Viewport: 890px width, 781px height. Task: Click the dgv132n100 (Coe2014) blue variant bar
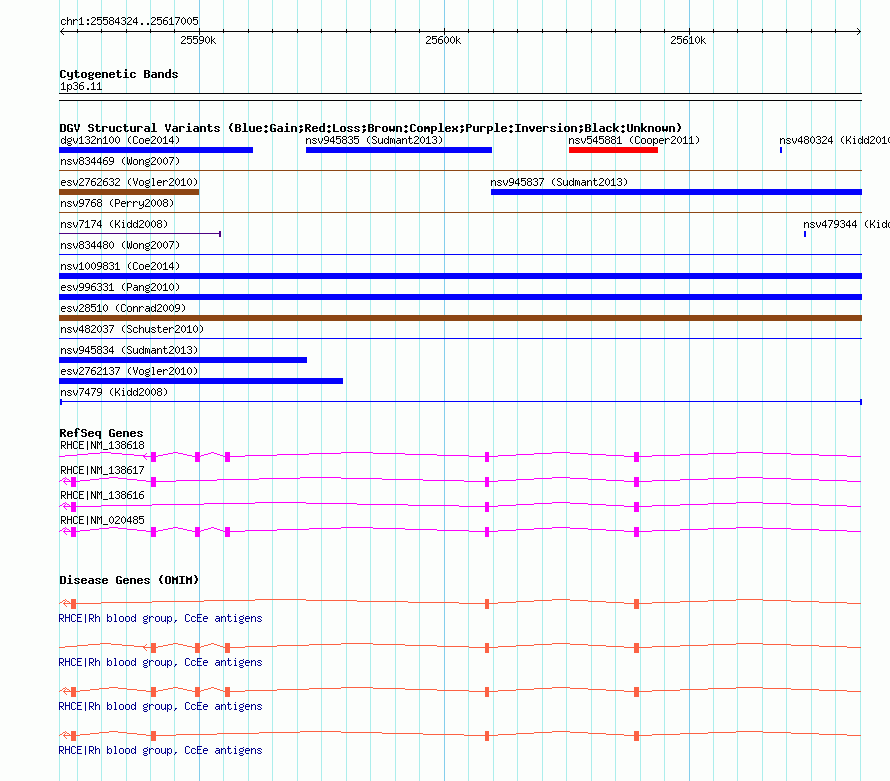tap(156, 150)
